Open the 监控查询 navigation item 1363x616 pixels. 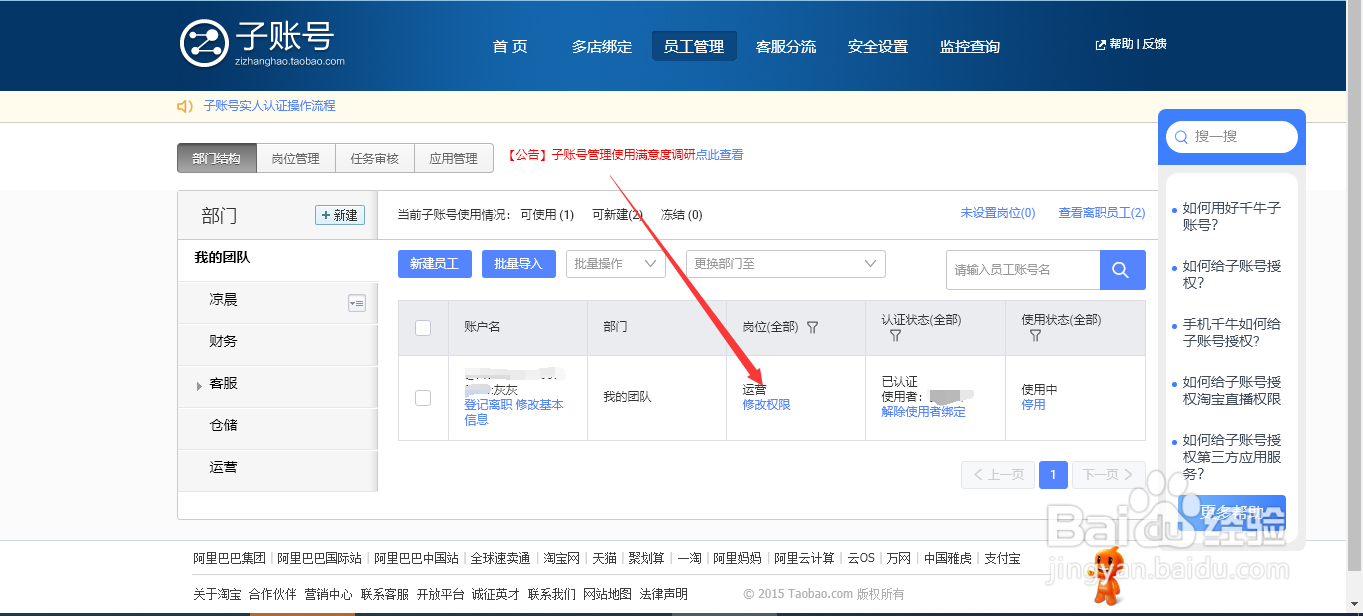click(970, 46)
